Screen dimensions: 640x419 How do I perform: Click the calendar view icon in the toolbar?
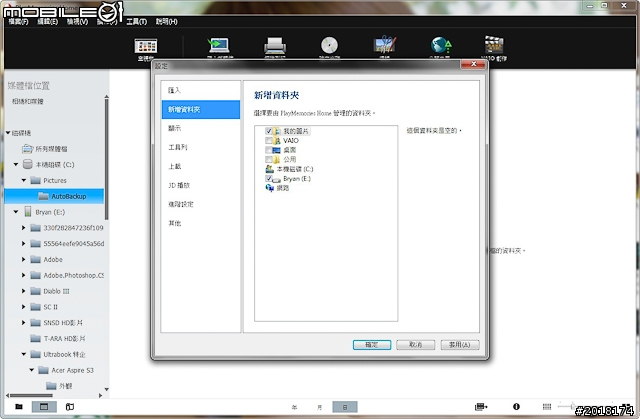tap(147, 46)
